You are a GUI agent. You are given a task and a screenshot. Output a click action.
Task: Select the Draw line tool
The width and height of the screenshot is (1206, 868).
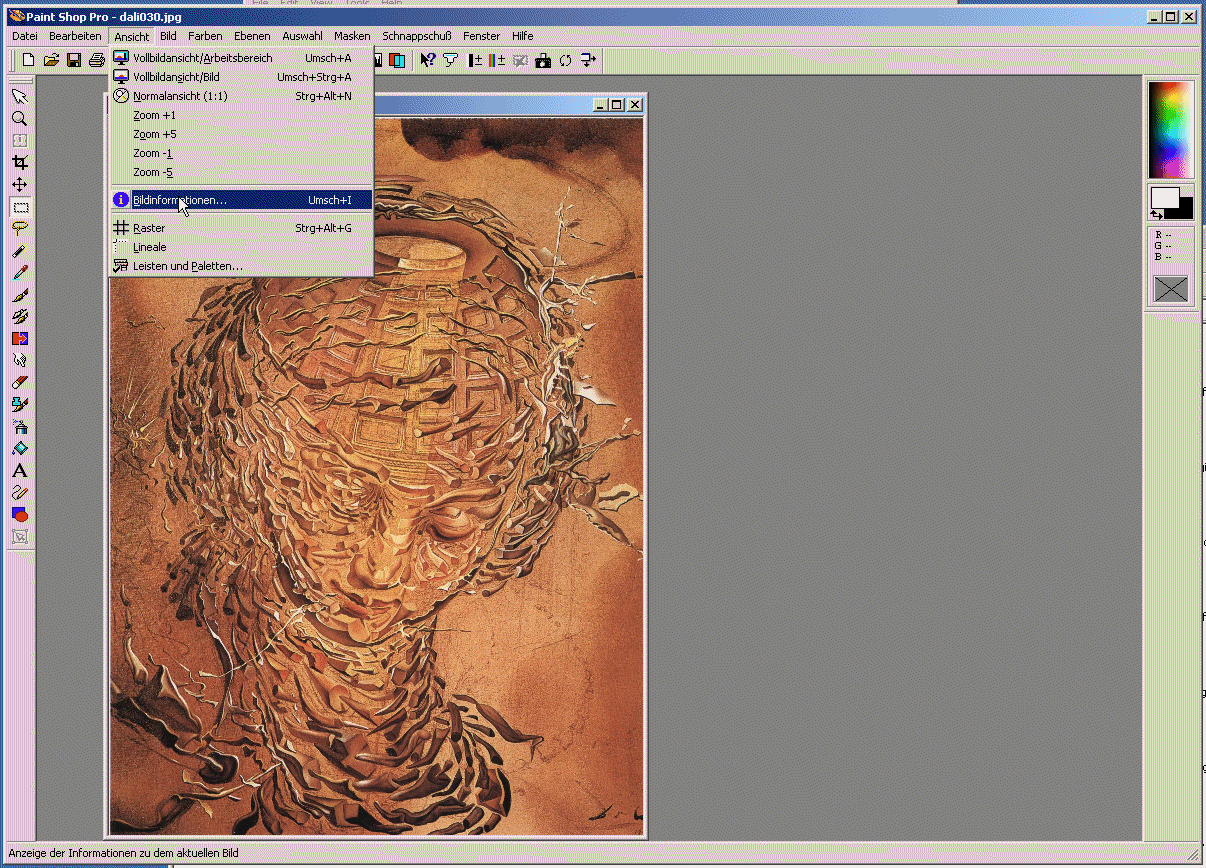coord(20,492)
